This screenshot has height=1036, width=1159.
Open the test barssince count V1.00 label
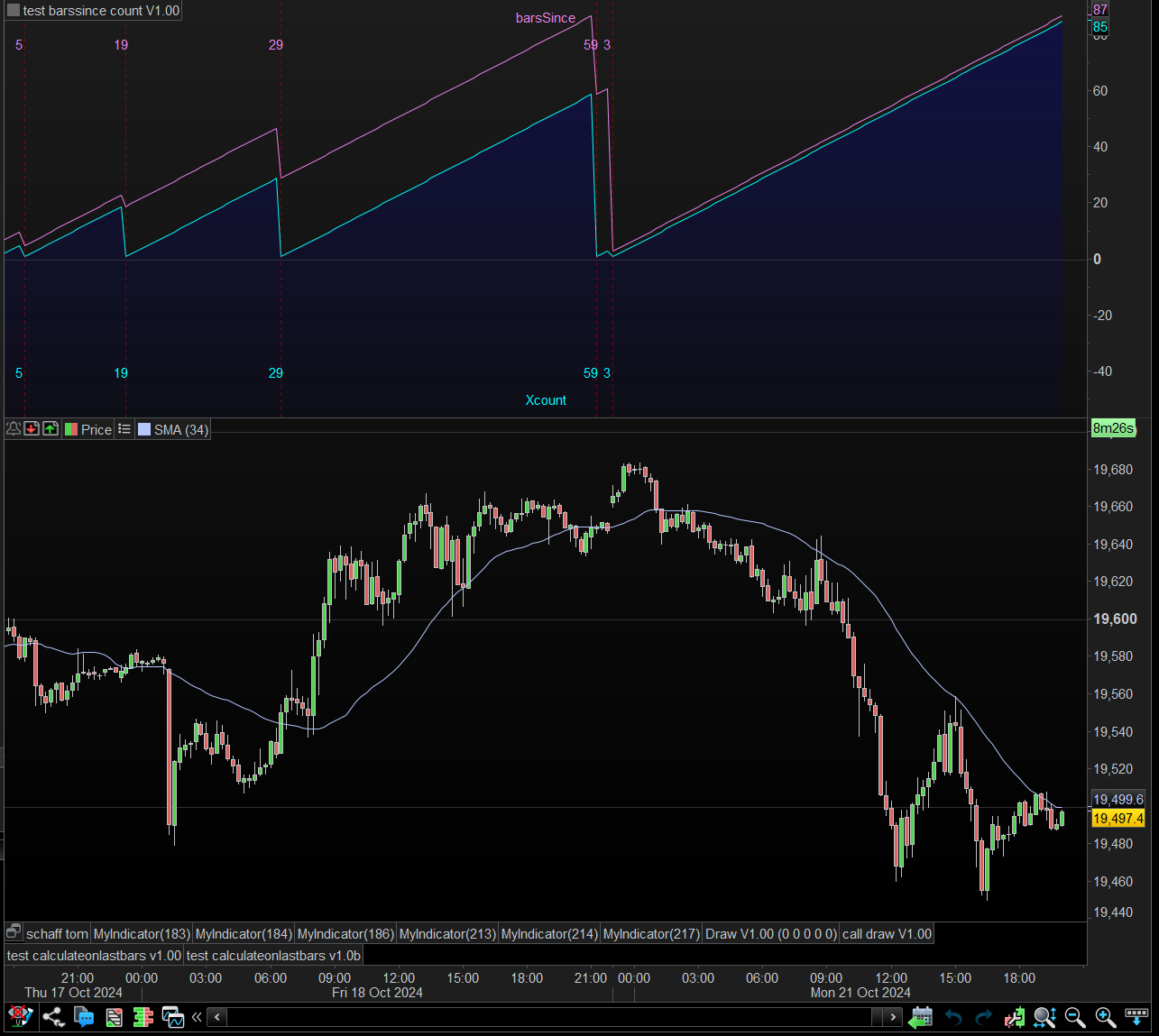(x=101, y=11)
